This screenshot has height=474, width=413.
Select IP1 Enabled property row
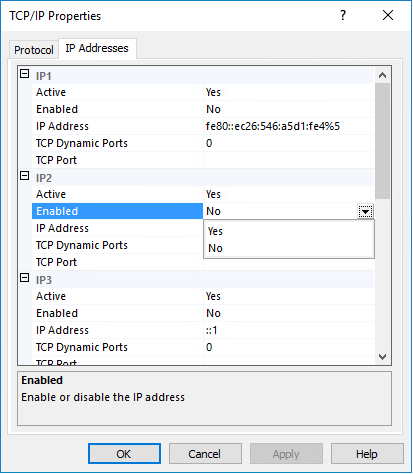(203, 109)
